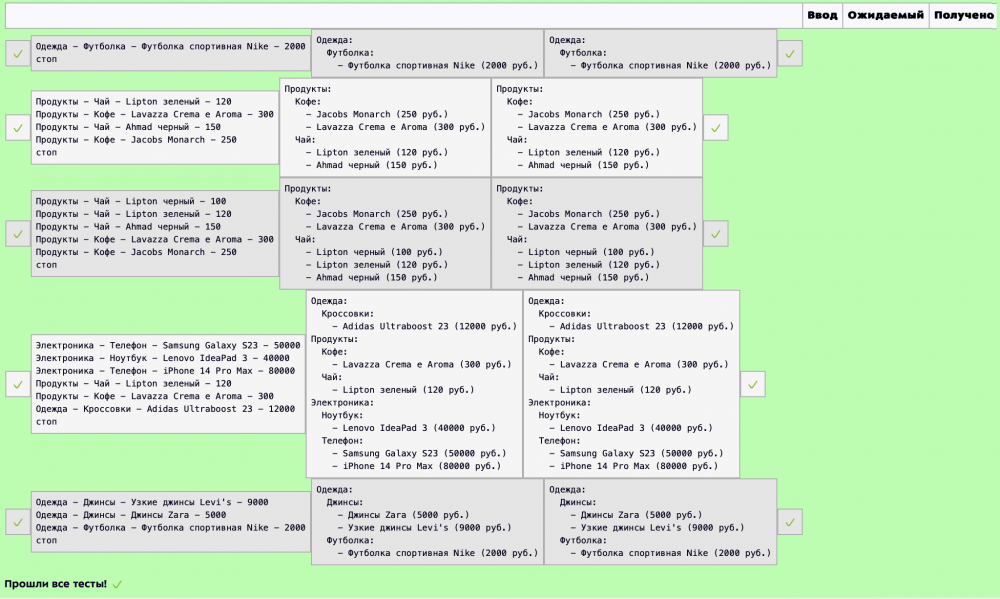Viewport: 1000px width, 599px height.
Task: Select the 'Ожидаемый' column header
Action: click(x=885, y=15)
